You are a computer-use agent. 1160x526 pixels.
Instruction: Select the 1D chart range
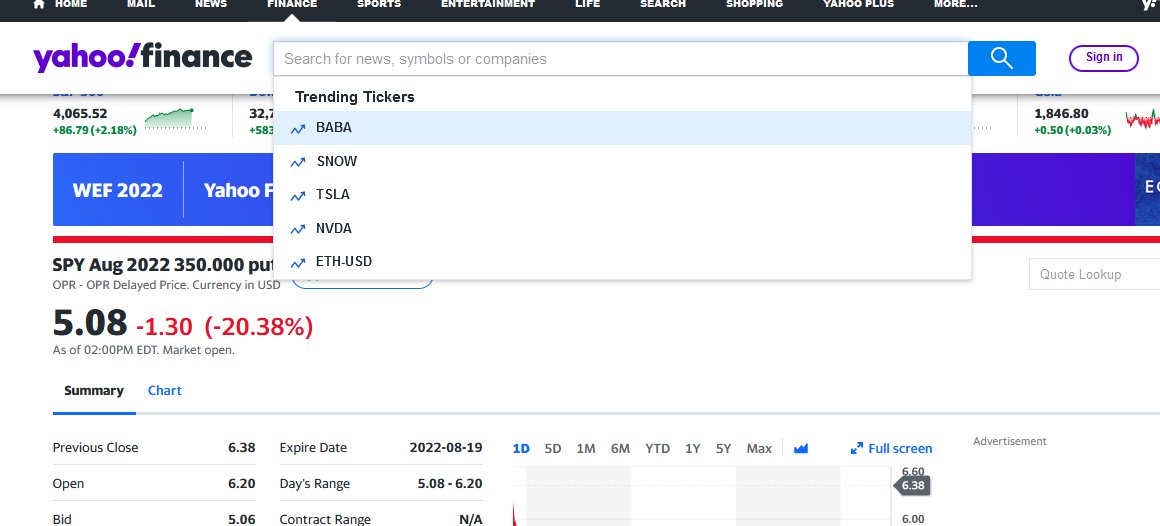[521, 448]
